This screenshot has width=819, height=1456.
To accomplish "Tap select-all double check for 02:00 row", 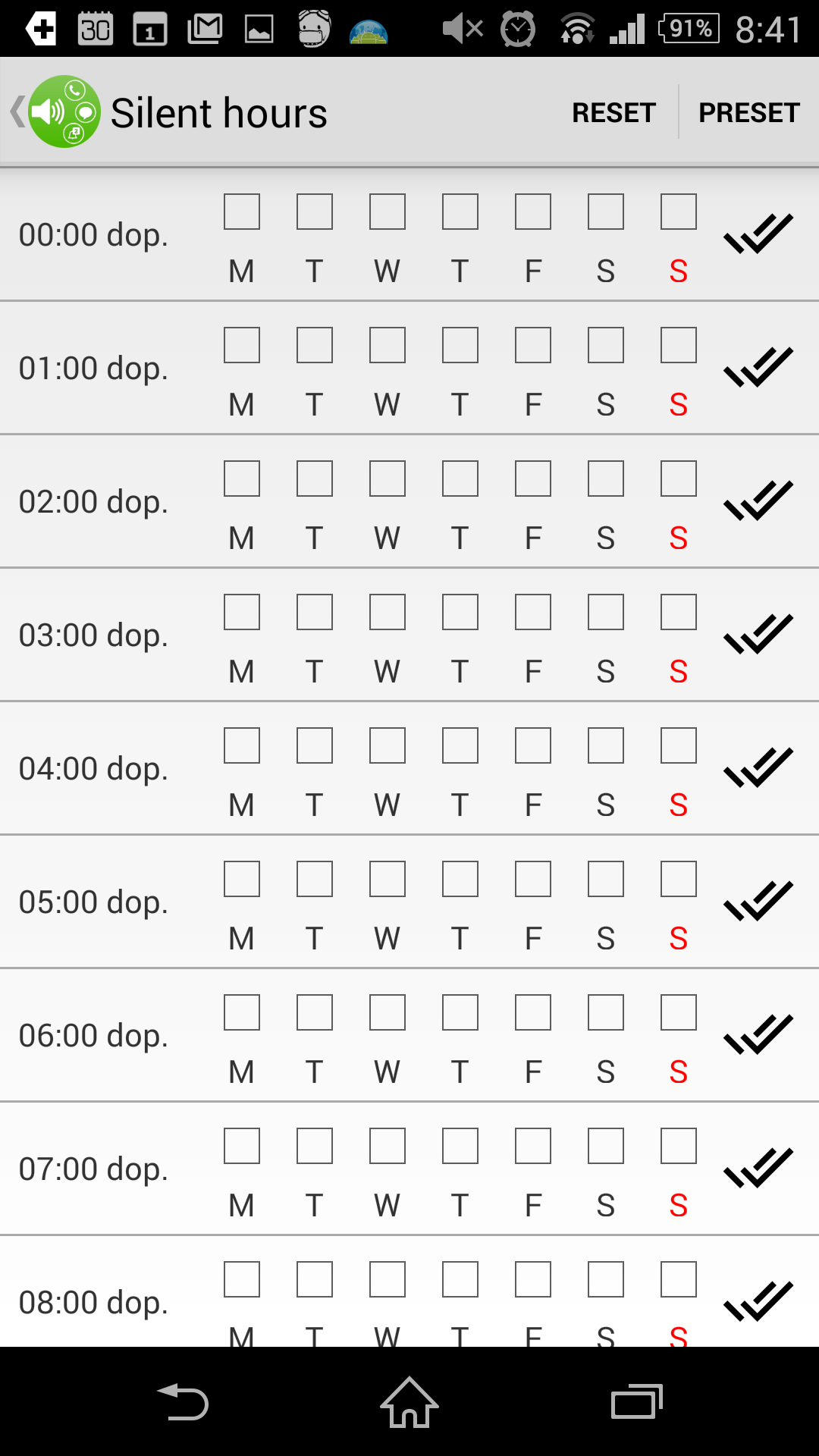I will coord(758,500).
